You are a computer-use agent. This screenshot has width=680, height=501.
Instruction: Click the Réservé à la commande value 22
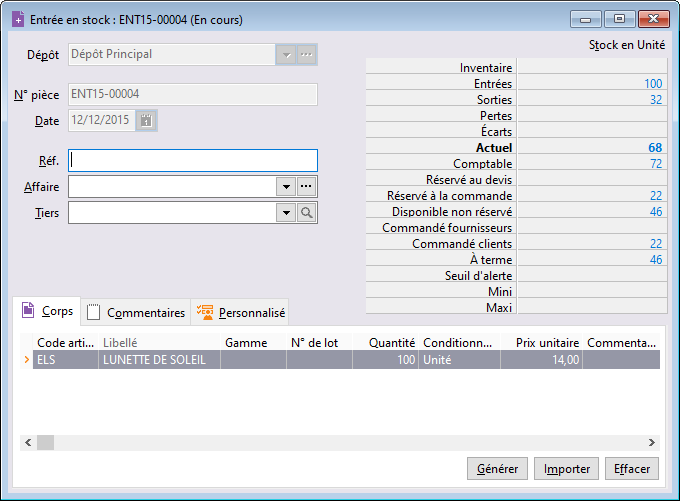(x=656, y=196)
